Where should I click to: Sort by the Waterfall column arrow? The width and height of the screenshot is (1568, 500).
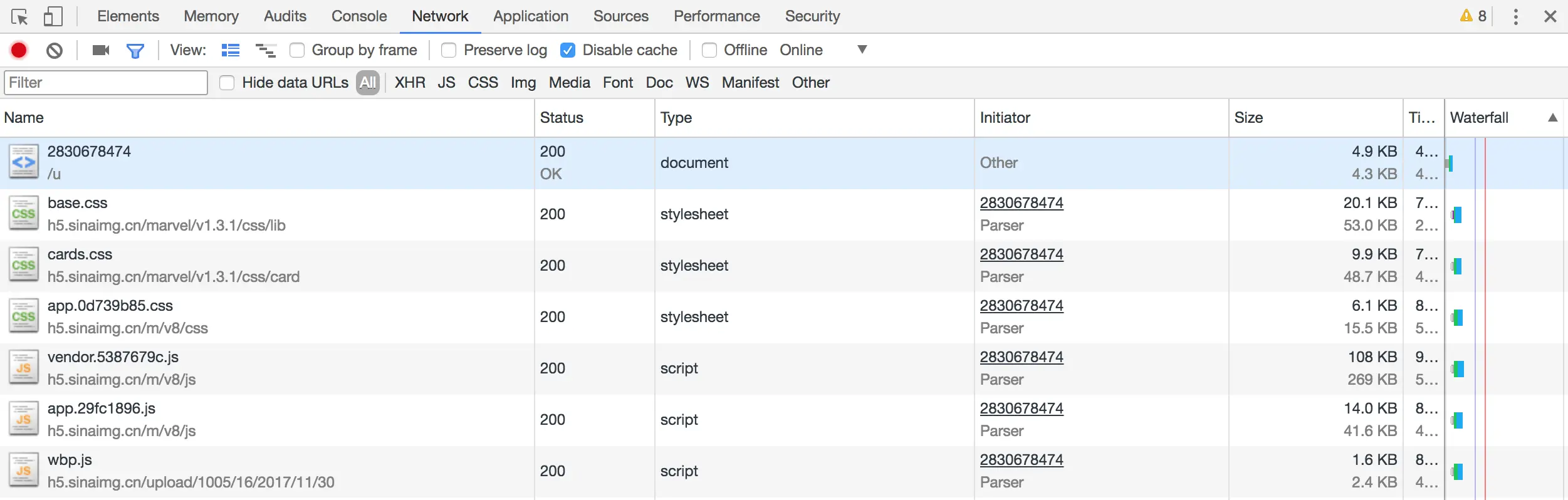tap(1552, 118)
